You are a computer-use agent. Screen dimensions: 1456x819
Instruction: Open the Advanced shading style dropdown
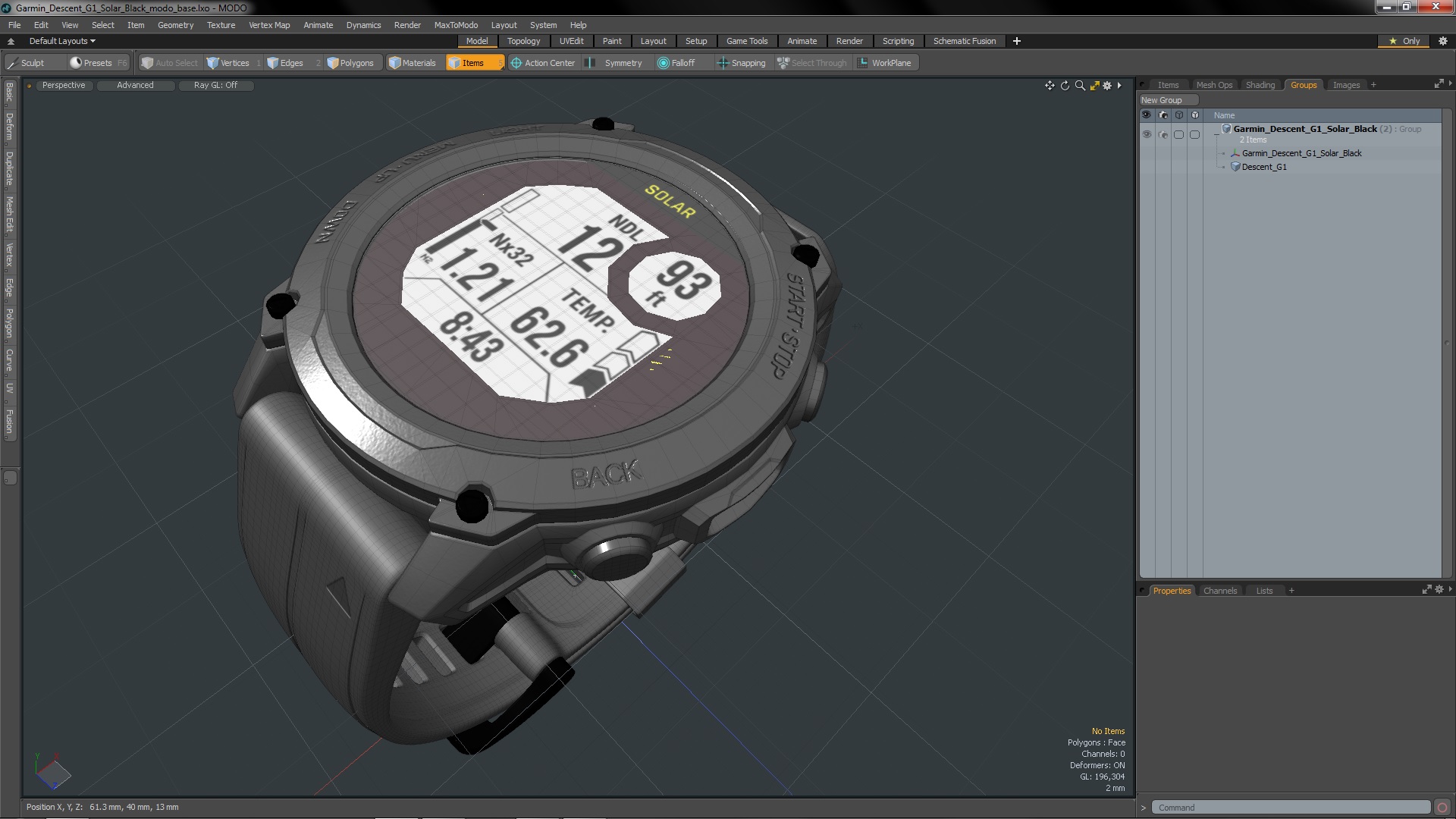(135, 85)
